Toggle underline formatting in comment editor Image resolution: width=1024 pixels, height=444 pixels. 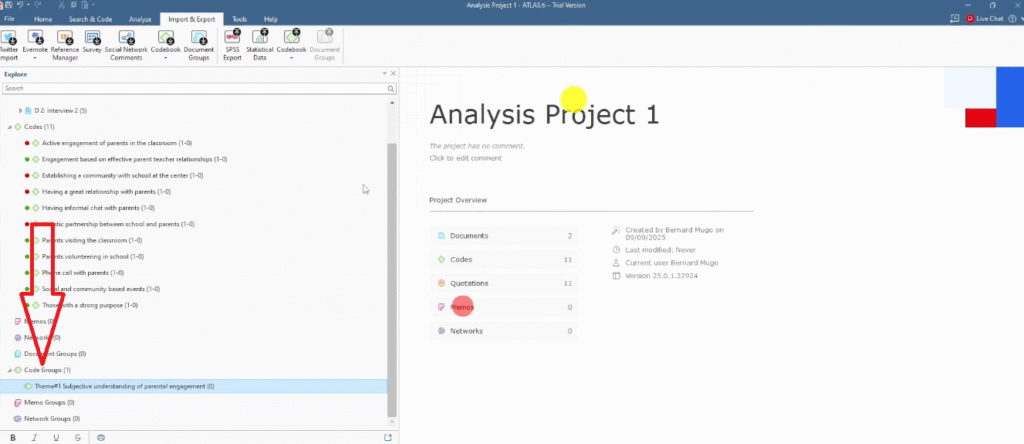[56, 437]
